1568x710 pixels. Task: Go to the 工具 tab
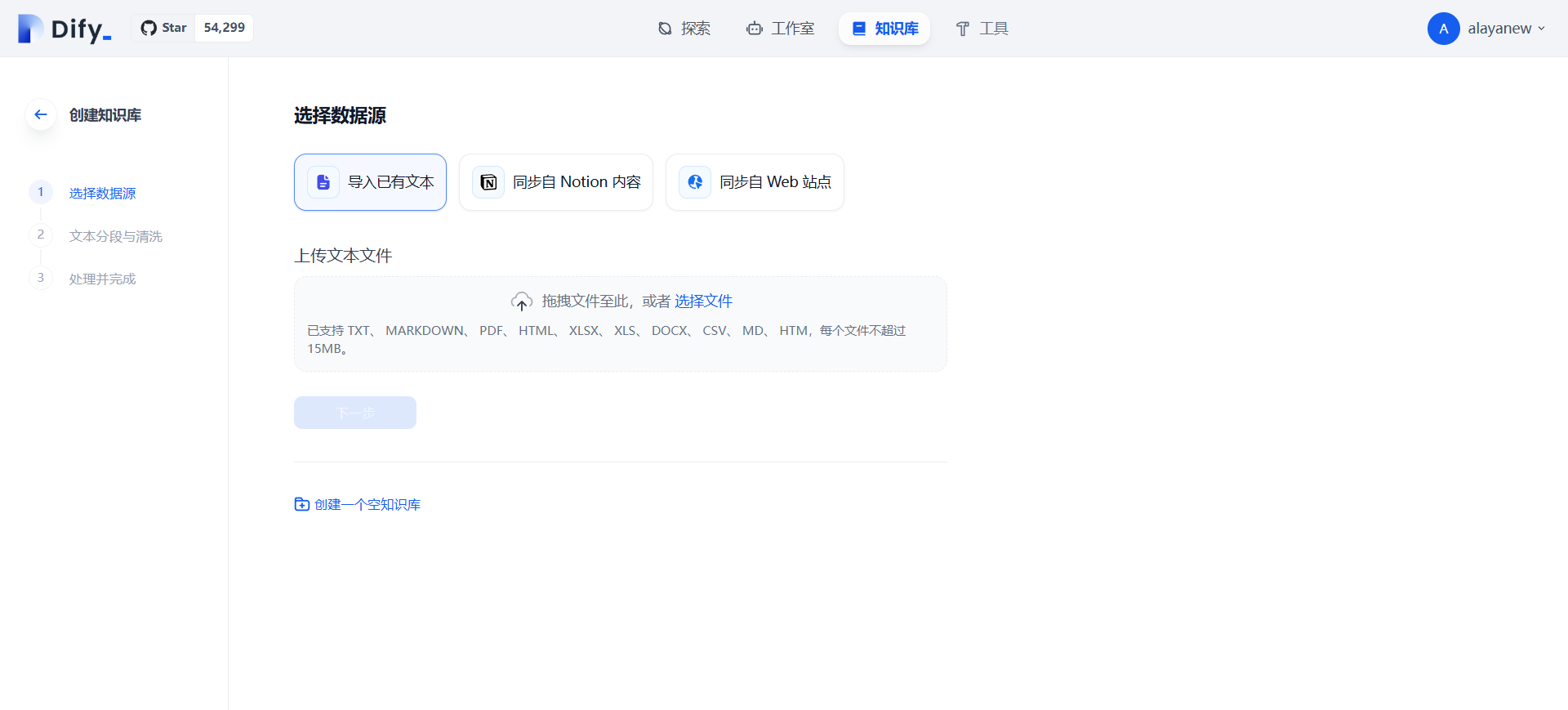pos(982,29)
